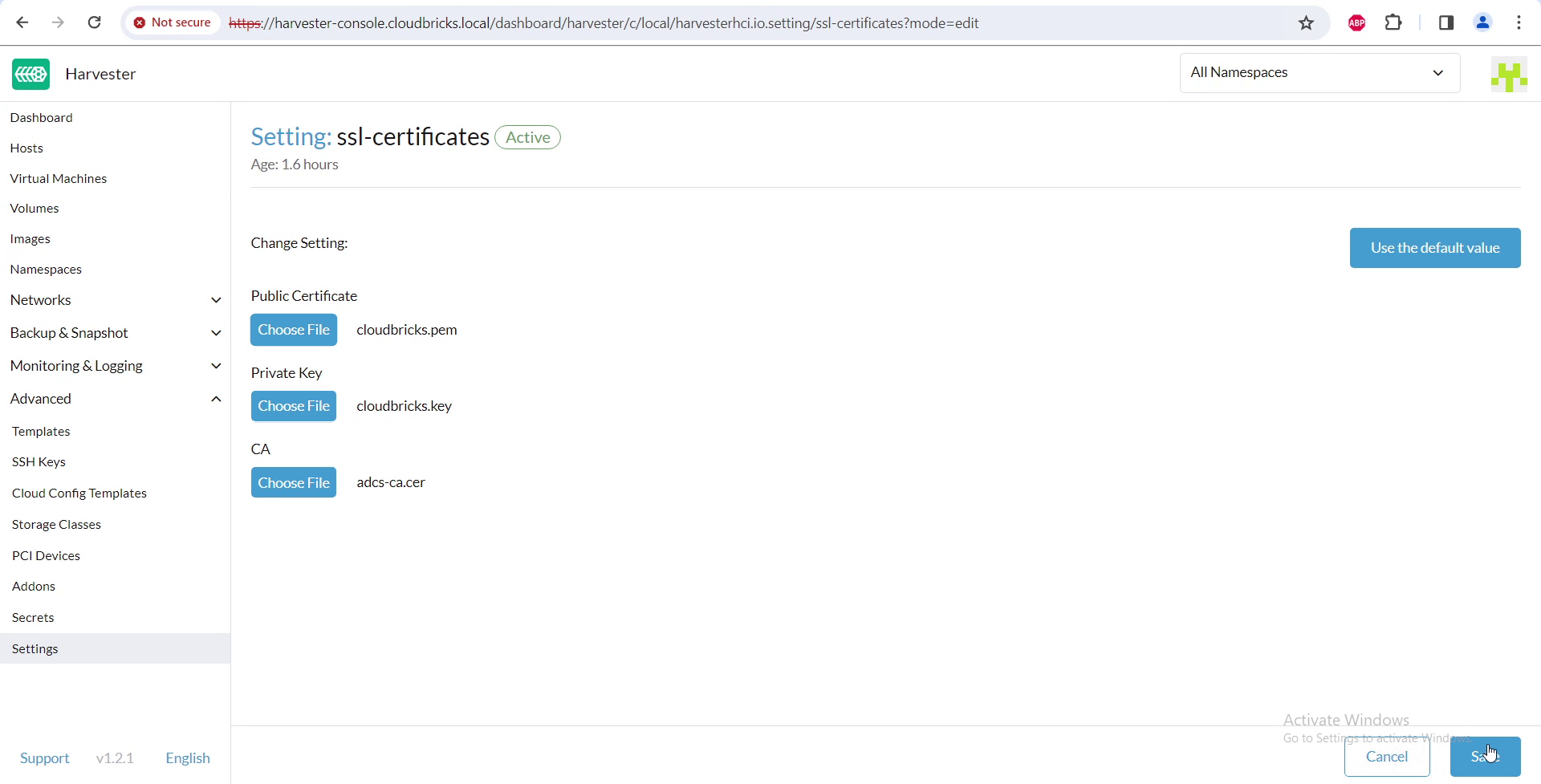
Task: Expand the Networks chevron
Action: [x=216, y=300]
